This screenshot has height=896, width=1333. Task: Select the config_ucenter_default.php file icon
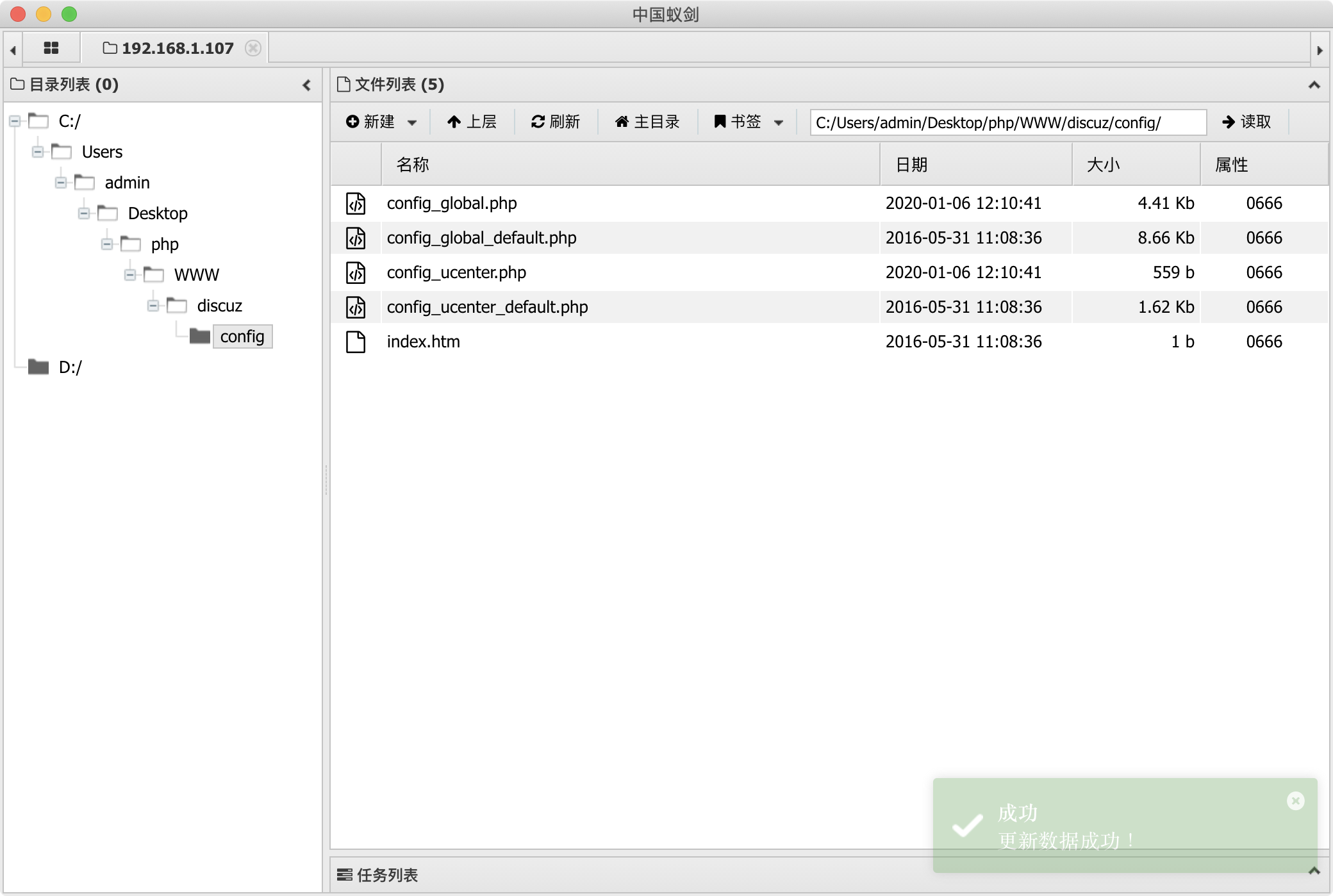point(356,307)
